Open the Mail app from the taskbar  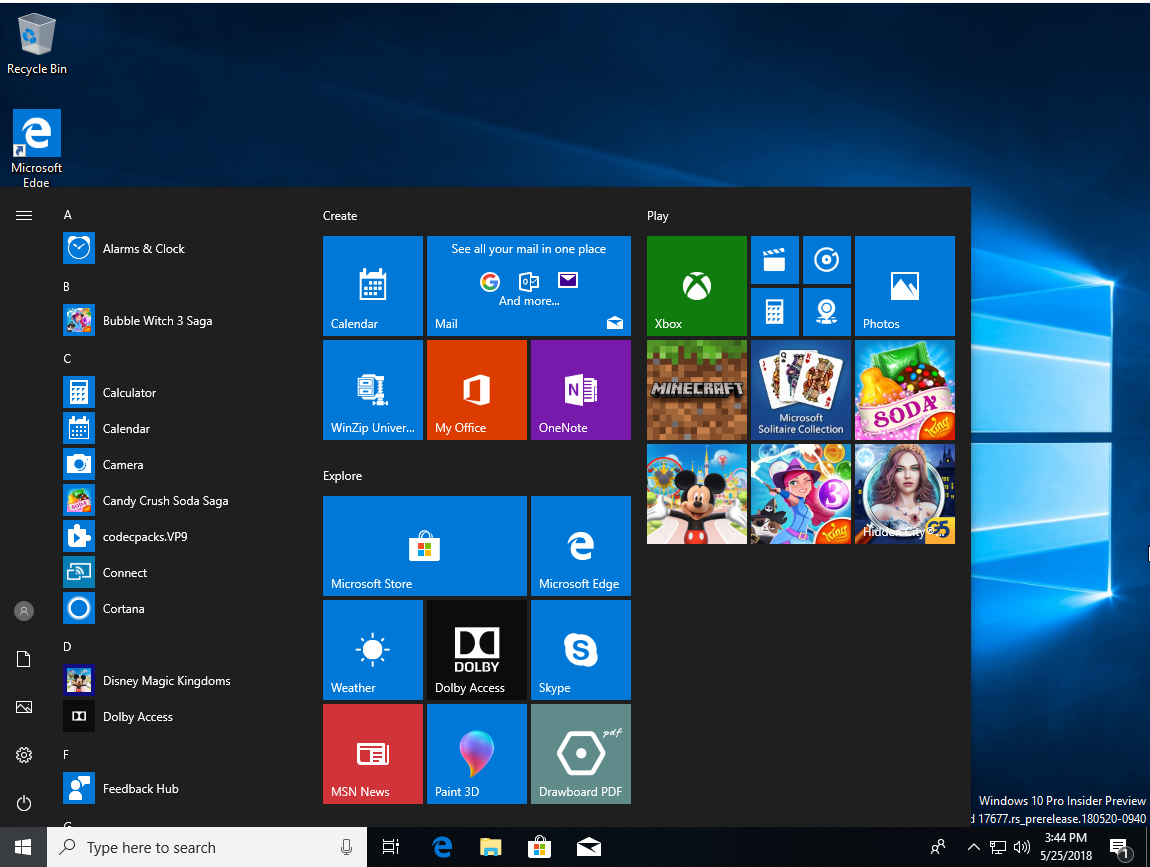click(589, 847)
